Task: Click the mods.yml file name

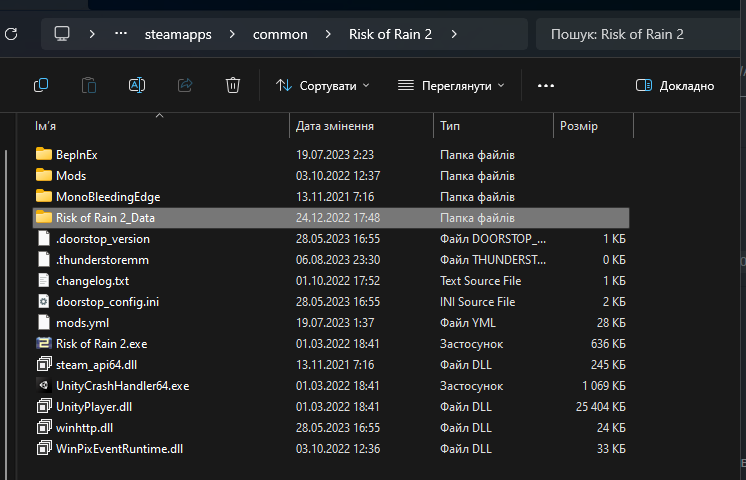Action: click(x=82, y=323)
